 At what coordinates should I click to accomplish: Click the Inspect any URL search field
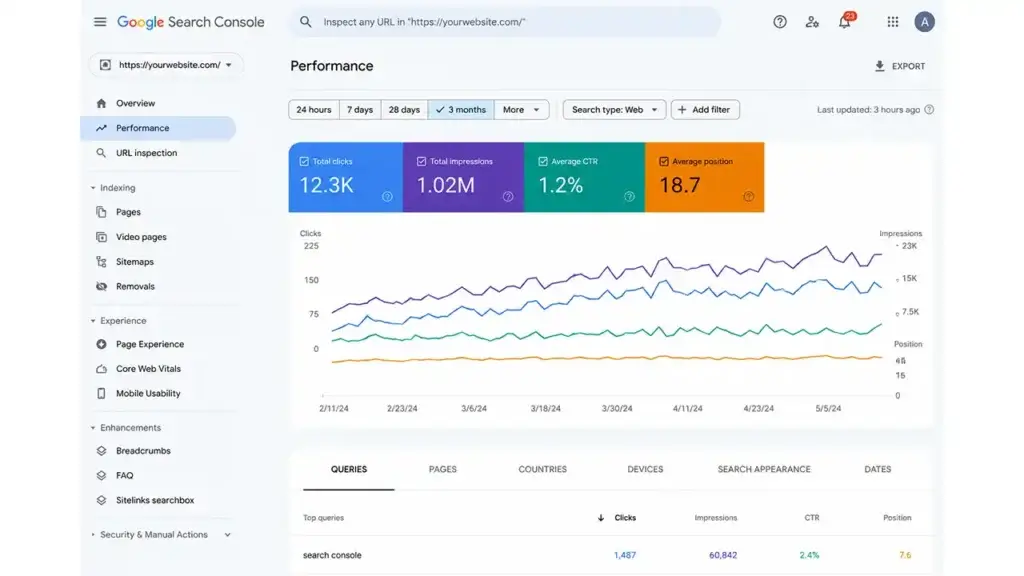click(x=505, y=22)
